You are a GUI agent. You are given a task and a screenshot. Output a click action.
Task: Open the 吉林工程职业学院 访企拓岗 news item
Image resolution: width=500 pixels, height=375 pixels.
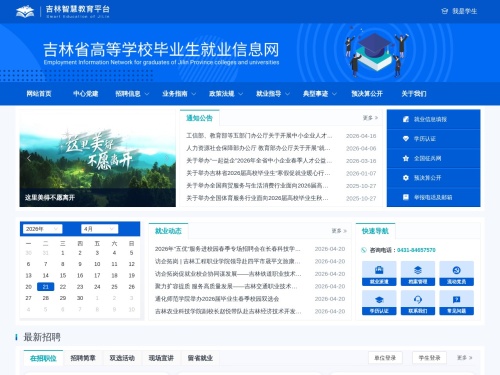point(228,261)
